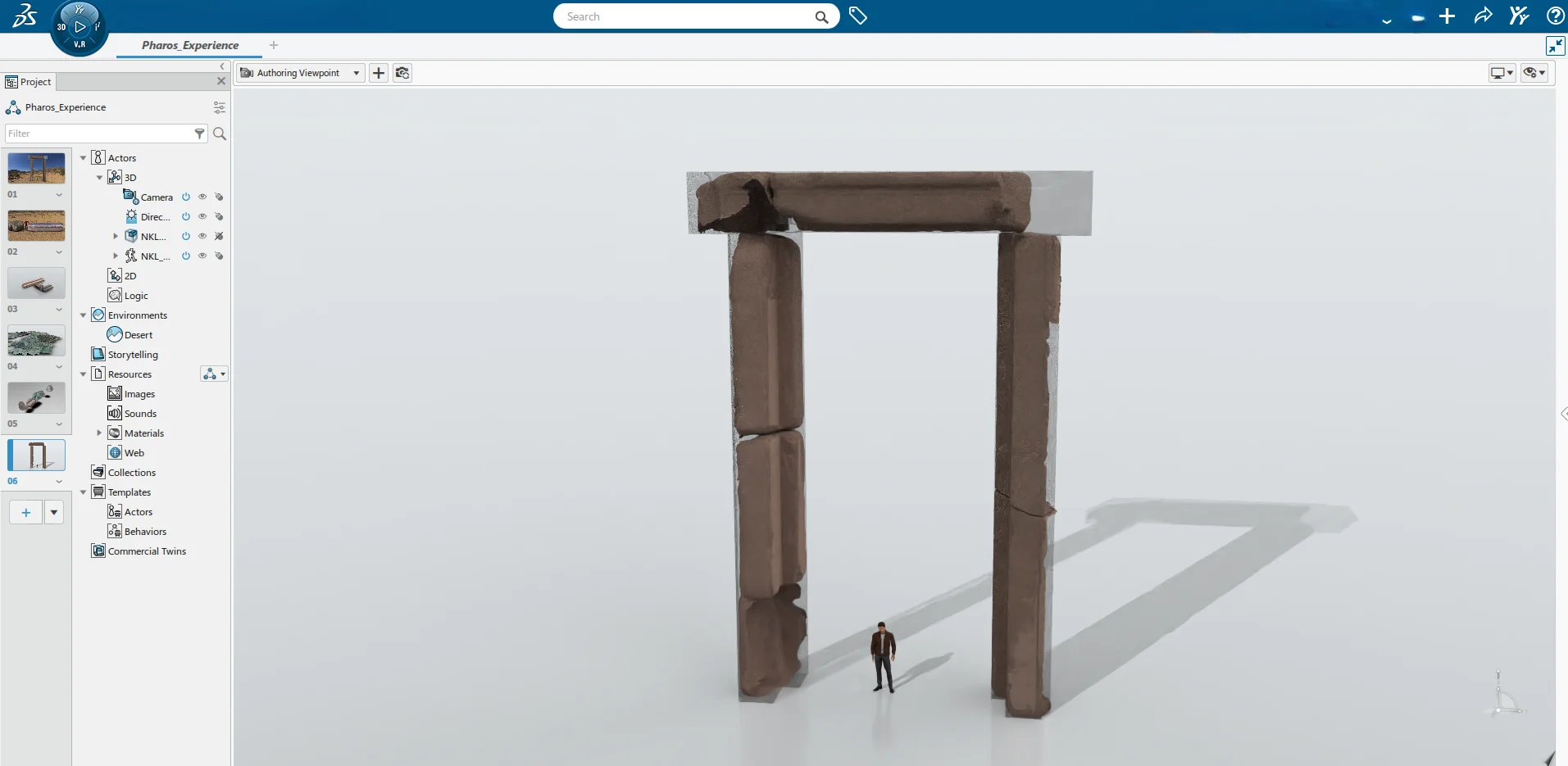Click the camera capture icon in viewpoint toolbar

pos(401,73)
